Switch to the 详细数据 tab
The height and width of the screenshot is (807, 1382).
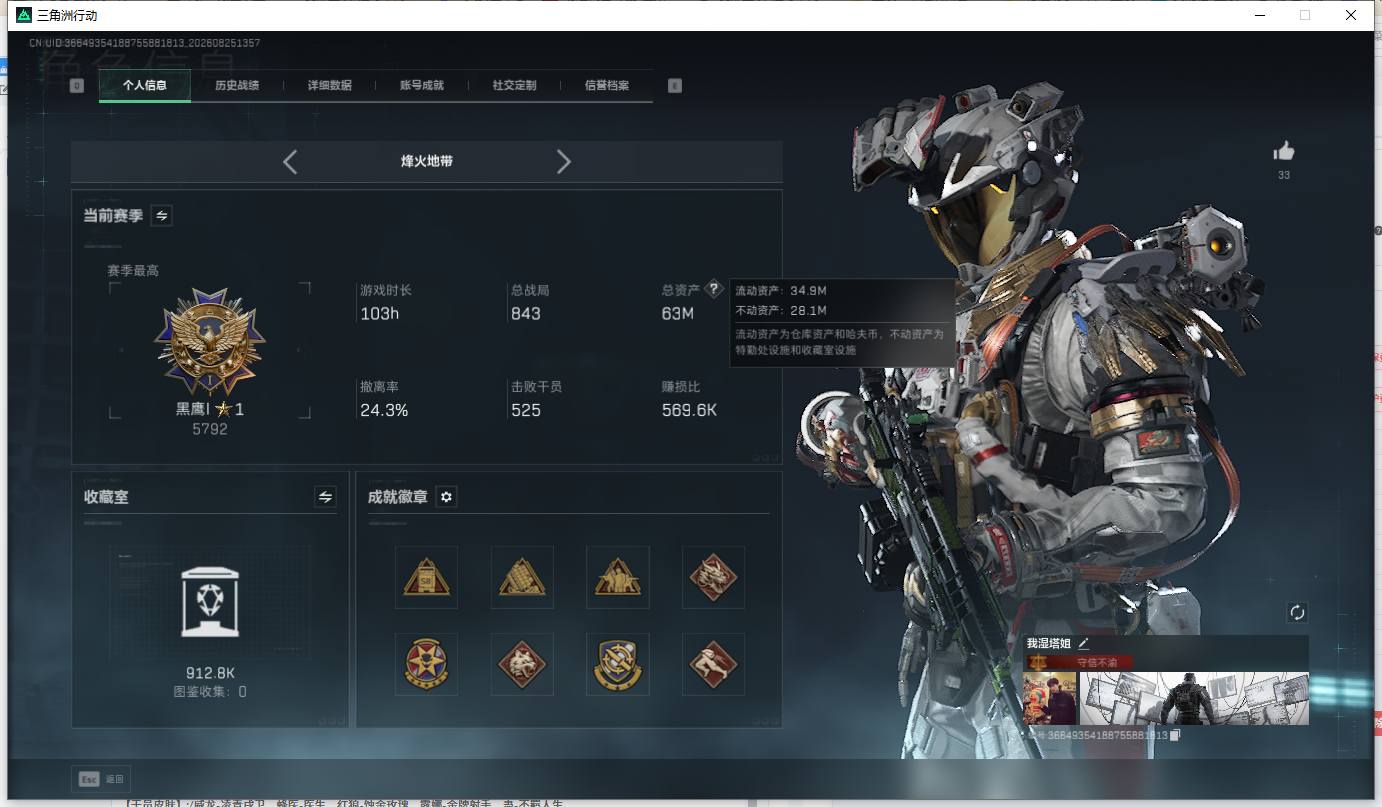click(x=329, y=86)
